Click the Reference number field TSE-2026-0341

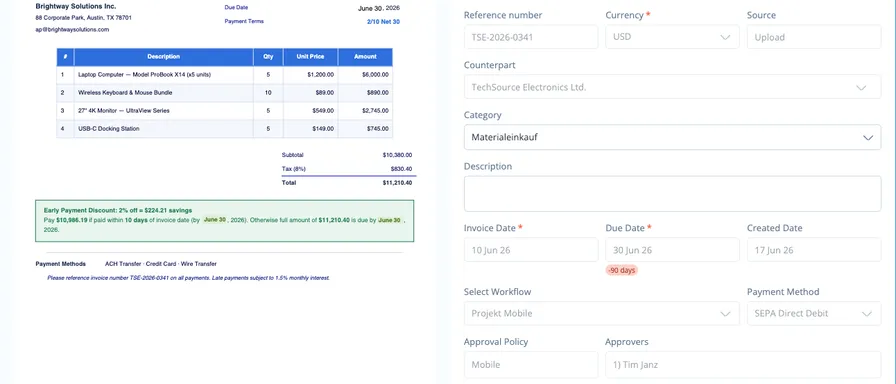click(x=531, y=37)
